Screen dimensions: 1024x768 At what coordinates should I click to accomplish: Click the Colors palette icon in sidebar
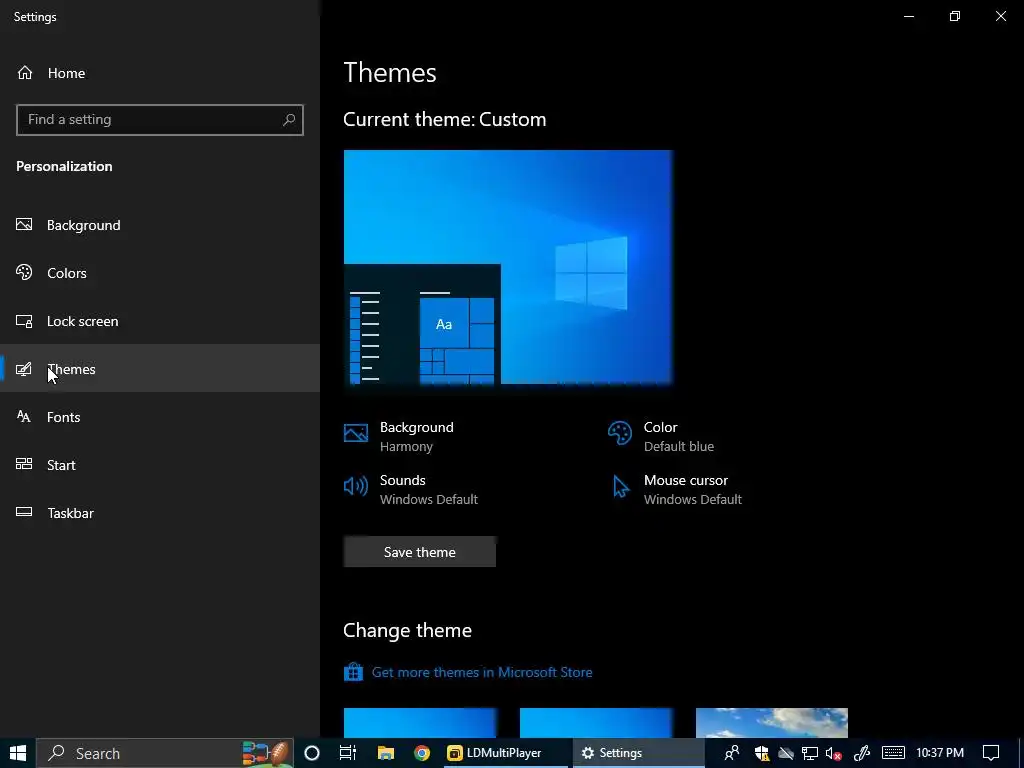tap(24, 272)
